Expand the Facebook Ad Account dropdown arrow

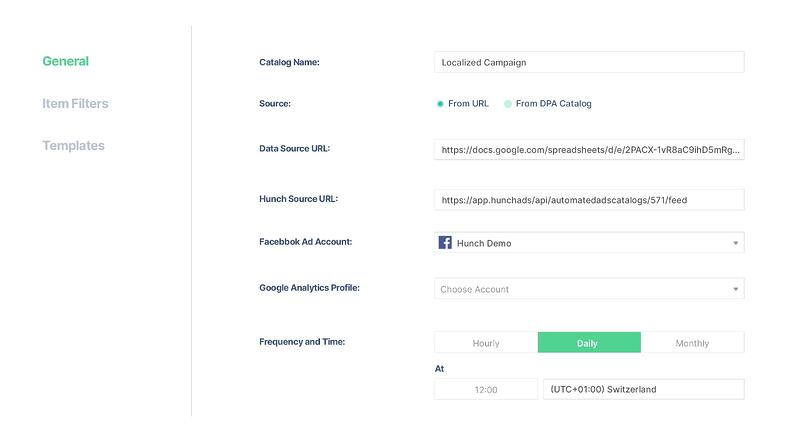[735, 243]
